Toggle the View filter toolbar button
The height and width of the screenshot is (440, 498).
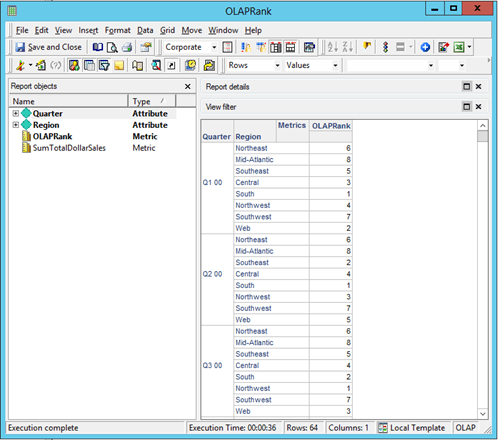coord(104,65)
